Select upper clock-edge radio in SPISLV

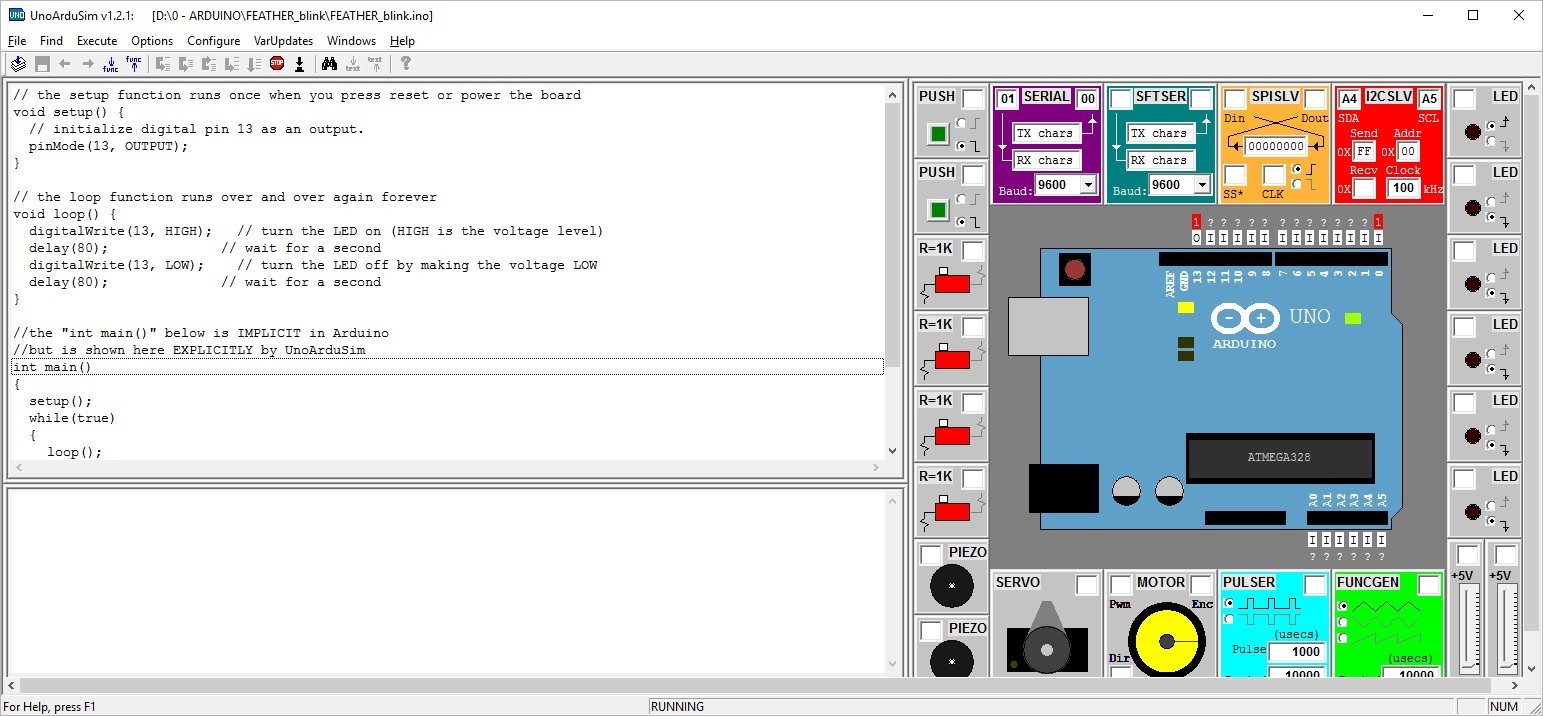coord(1297,169)
